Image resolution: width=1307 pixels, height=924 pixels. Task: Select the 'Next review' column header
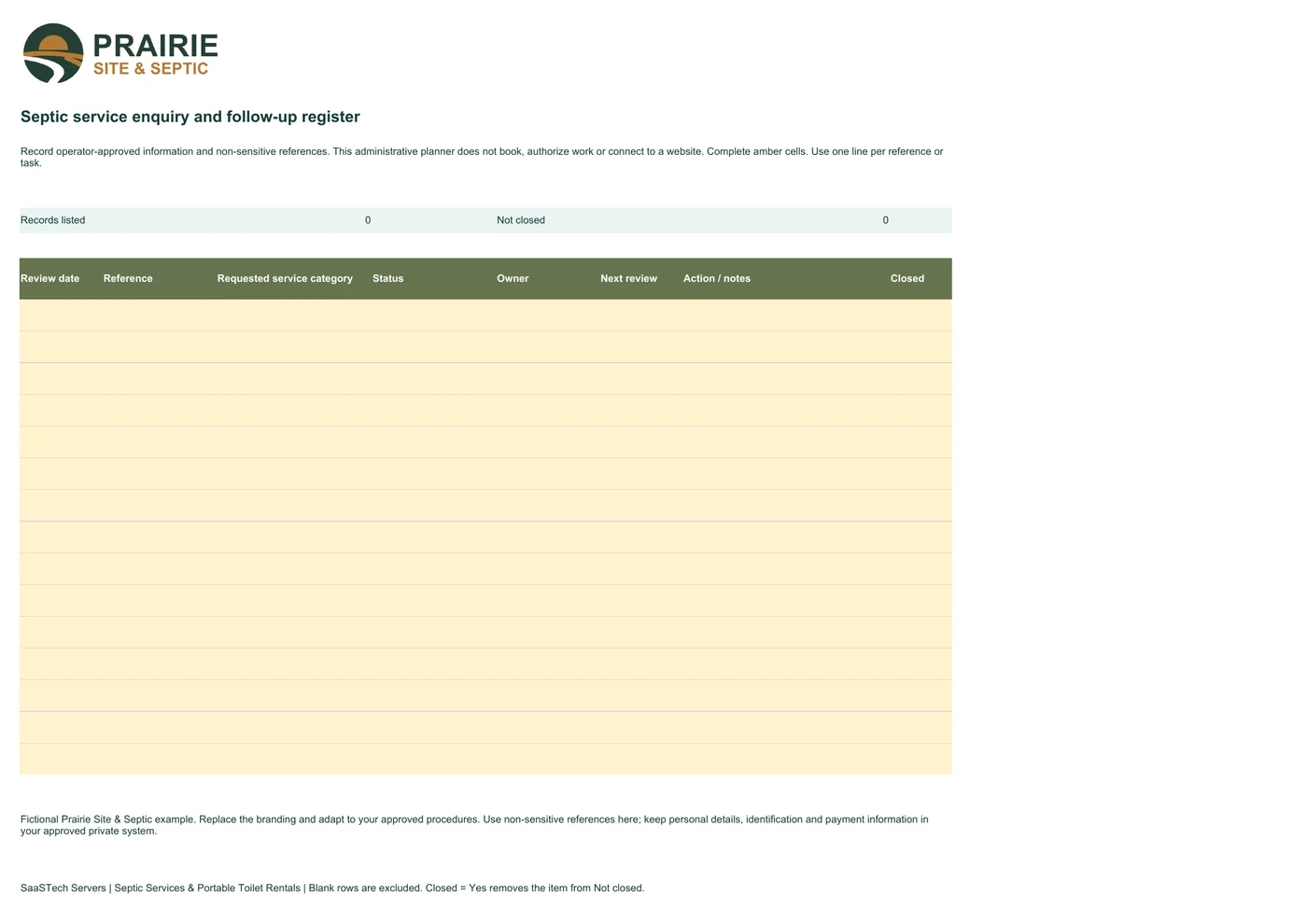(628, 278)
